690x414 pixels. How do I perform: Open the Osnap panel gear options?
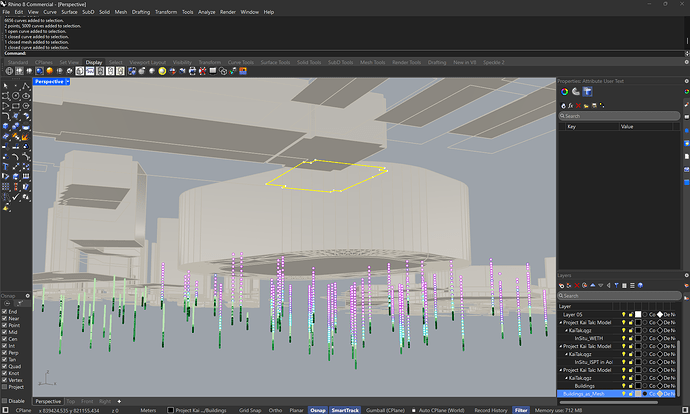pyautogui.click(x=27, y=296)
